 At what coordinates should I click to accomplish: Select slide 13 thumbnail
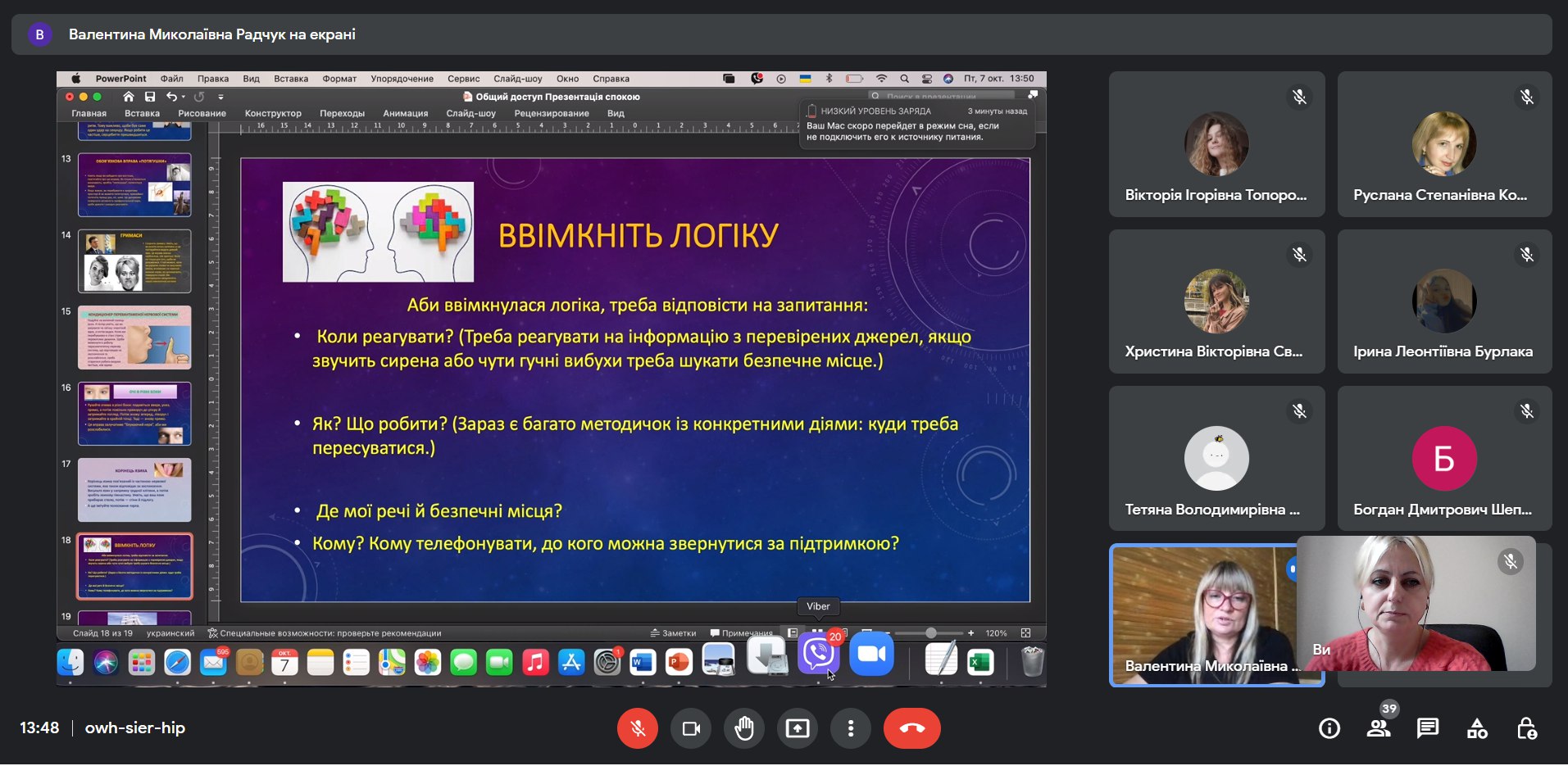click(134, 184)
